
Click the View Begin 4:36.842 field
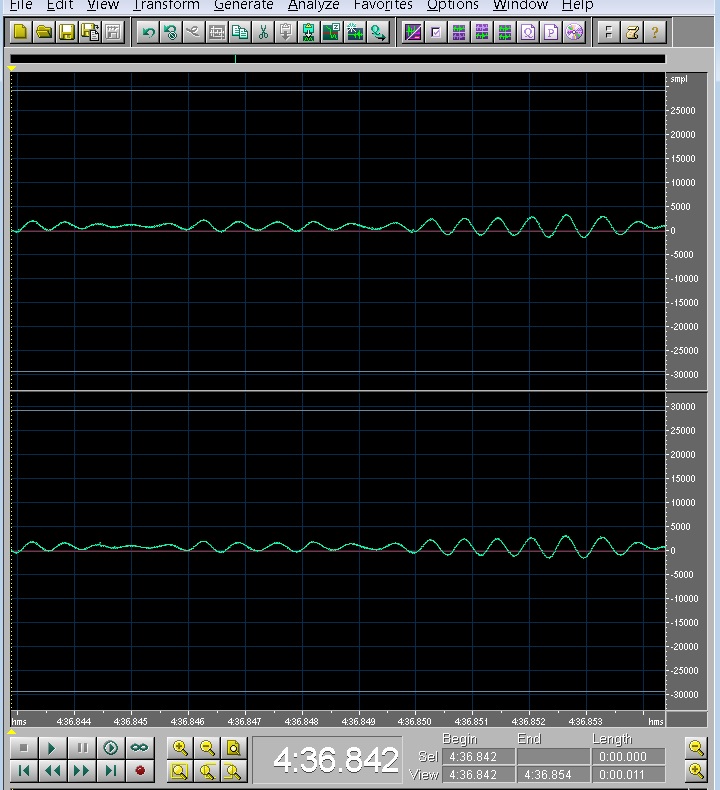[x=479, y=774]
